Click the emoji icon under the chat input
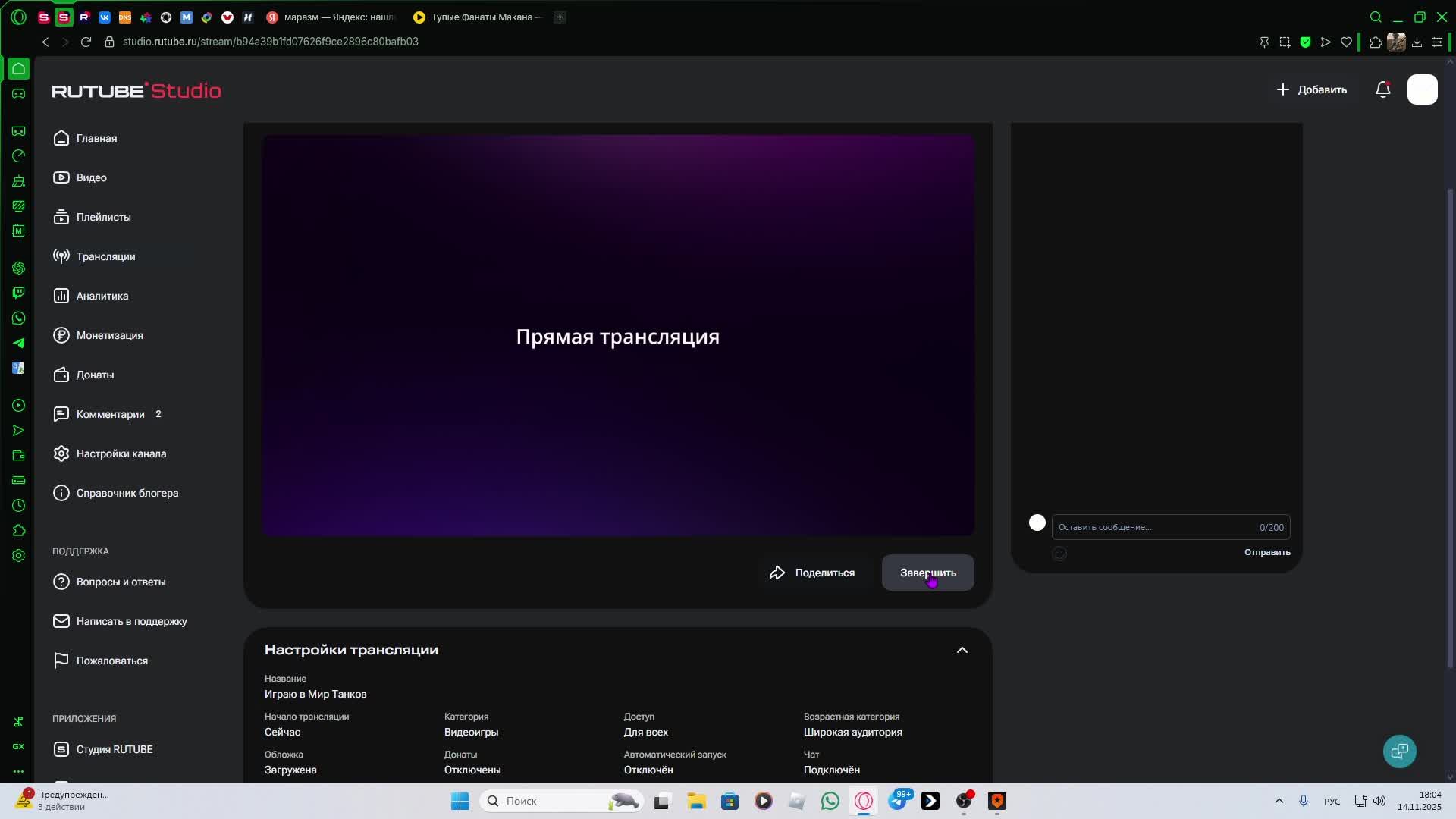The width and height of the screenshot is (1456, 819). 1059,554
